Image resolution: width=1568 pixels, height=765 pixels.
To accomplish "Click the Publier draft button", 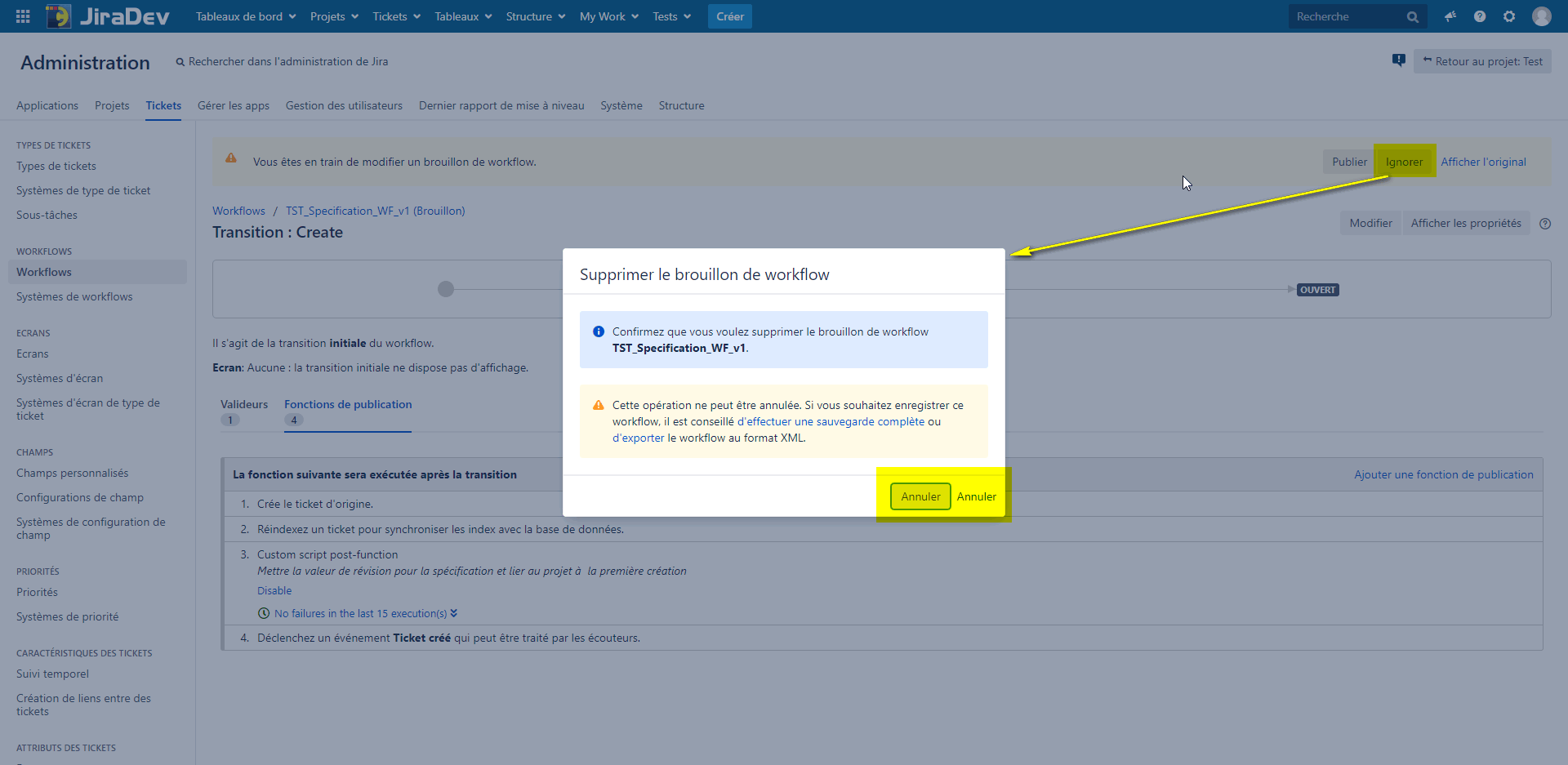I will click(x=1349, y=162).
